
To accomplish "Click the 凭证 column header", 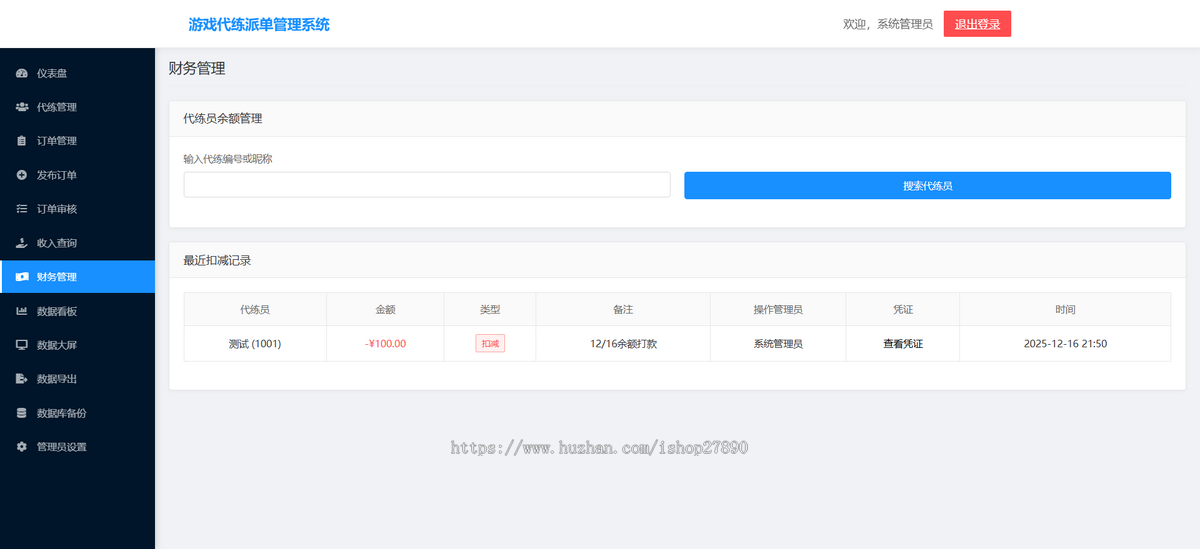I will 903,310.
